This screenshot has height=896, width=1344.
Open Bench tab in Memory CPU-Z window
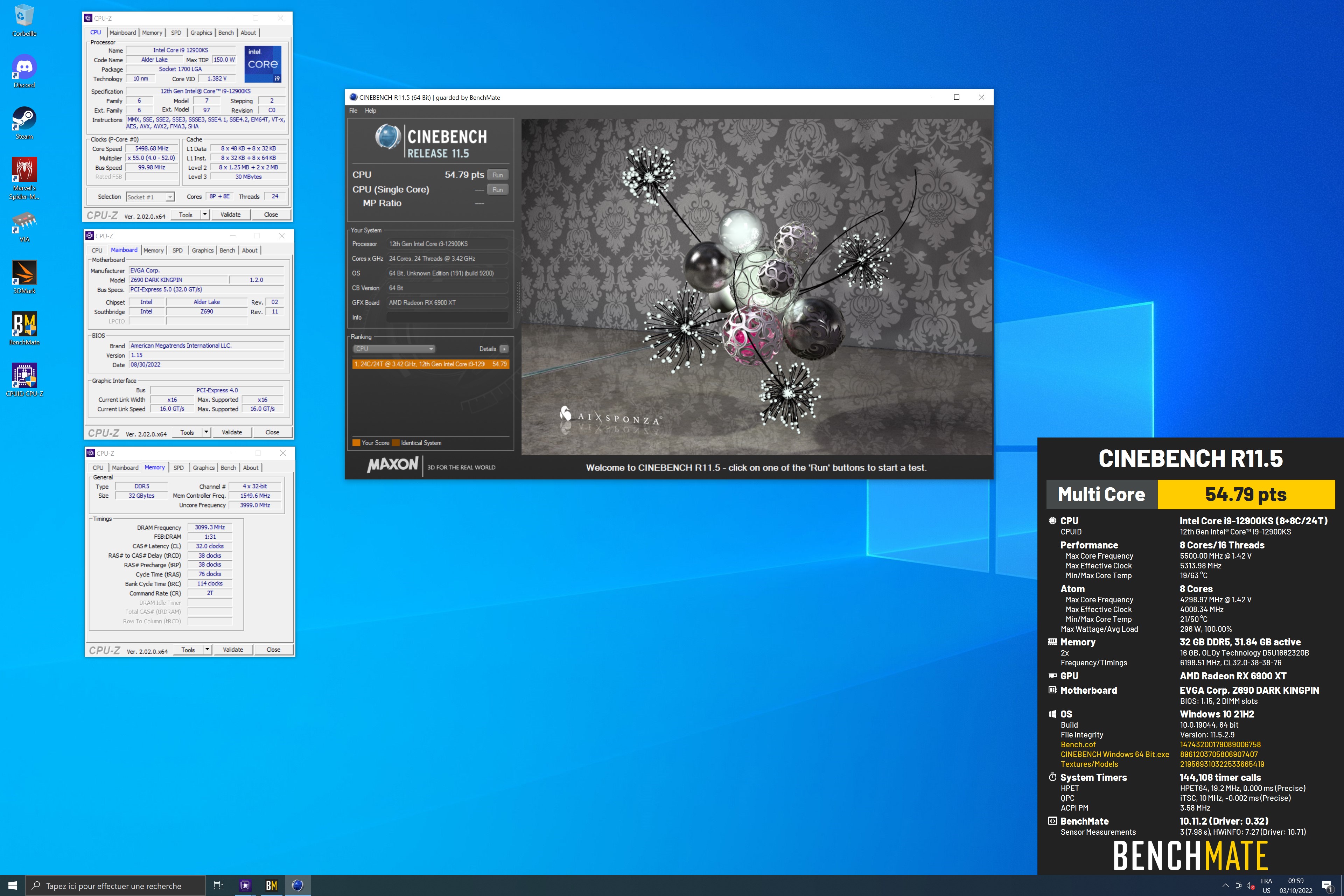(229, 468)
